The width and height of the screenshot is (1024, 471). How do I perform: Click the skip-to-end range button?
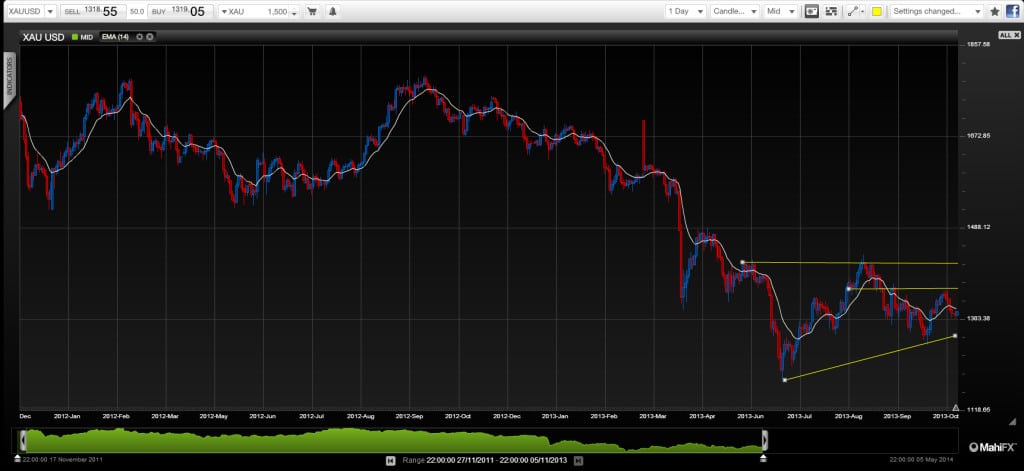578,461
